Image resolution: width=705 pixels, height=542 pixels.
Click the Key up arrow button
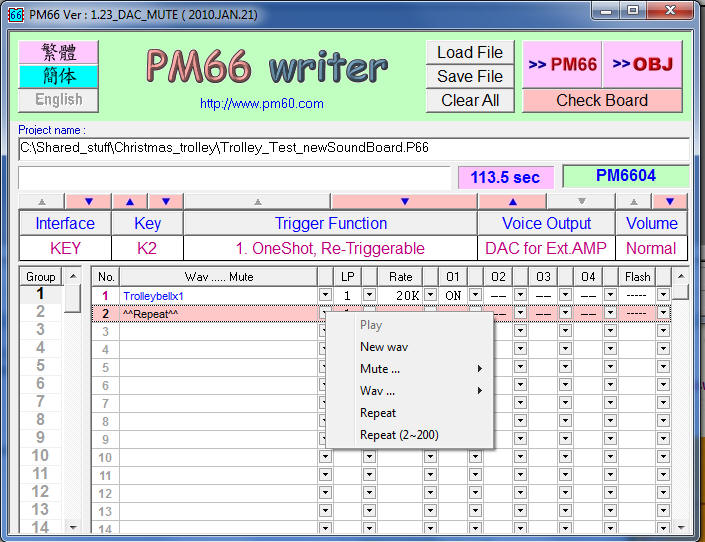(x=129, y=201)
